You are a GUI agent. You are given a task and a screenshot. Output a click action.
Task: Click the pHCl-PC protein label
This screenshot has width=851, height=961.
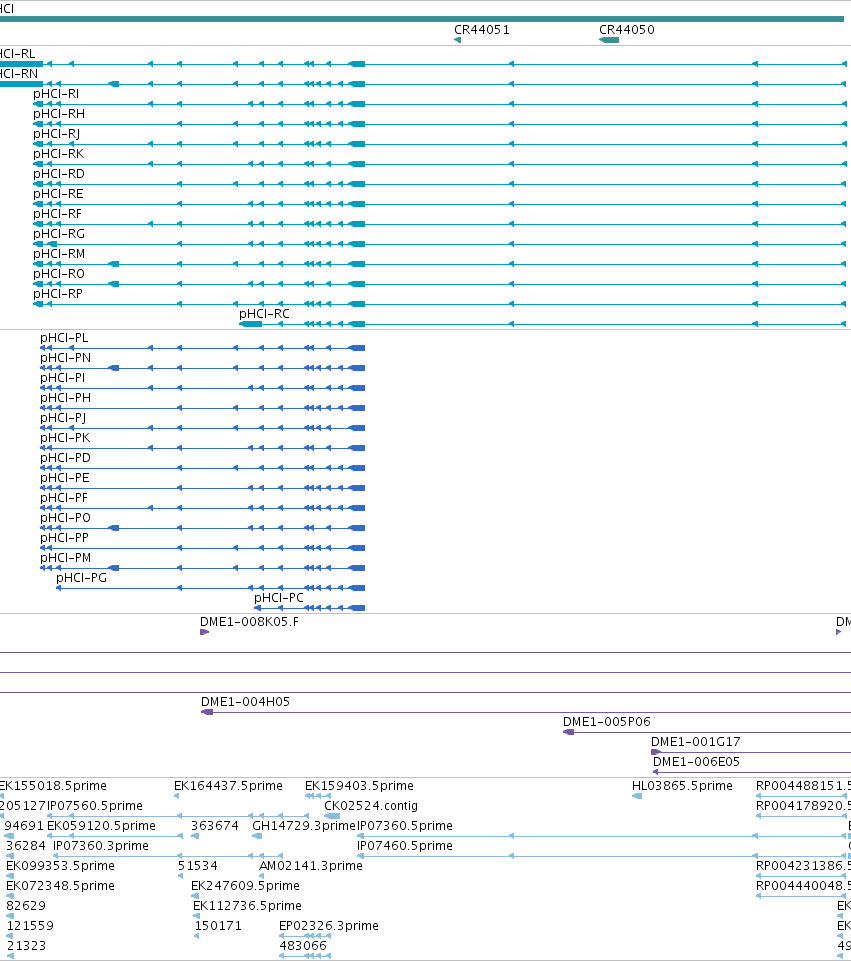(x=279, y=598)
